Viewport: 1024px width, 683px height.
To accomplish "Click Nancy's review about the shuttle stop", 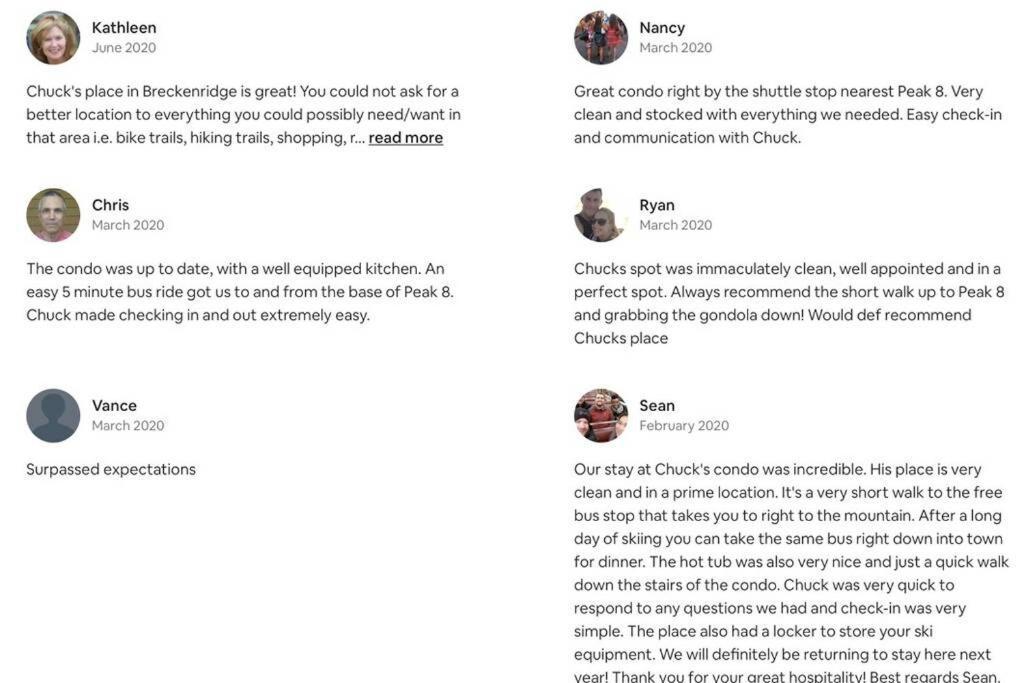I will coord(788,114).
